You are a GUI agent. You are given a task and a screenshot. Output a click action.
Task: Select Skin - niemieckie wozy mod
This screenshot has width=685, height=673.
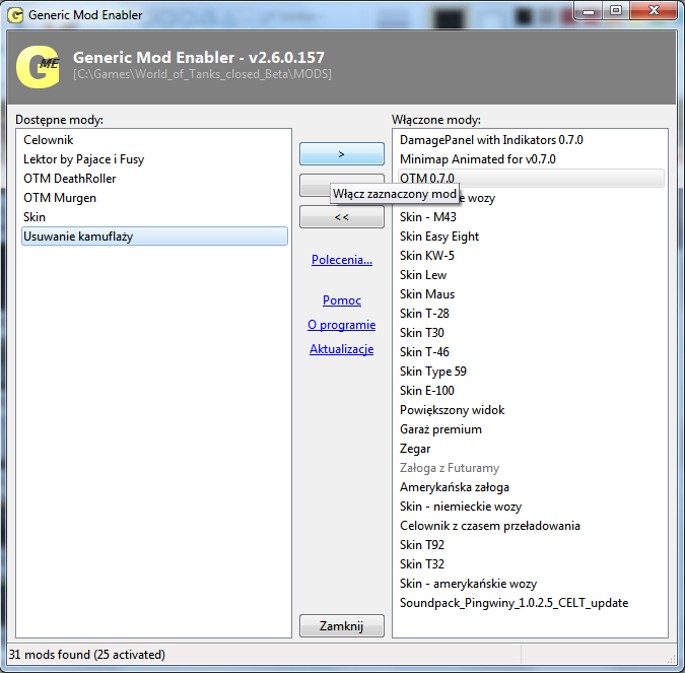[531, 506]
